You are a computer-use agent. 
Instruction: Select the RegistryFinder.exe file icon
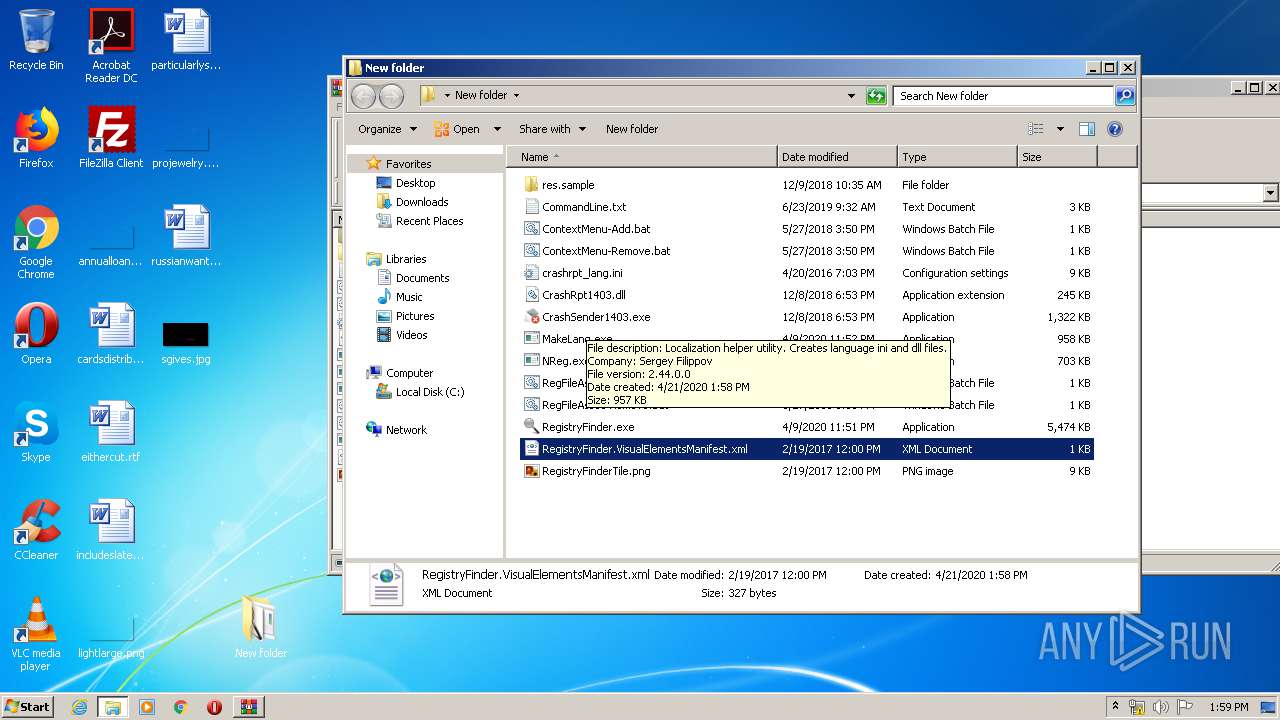pos(532,427)
